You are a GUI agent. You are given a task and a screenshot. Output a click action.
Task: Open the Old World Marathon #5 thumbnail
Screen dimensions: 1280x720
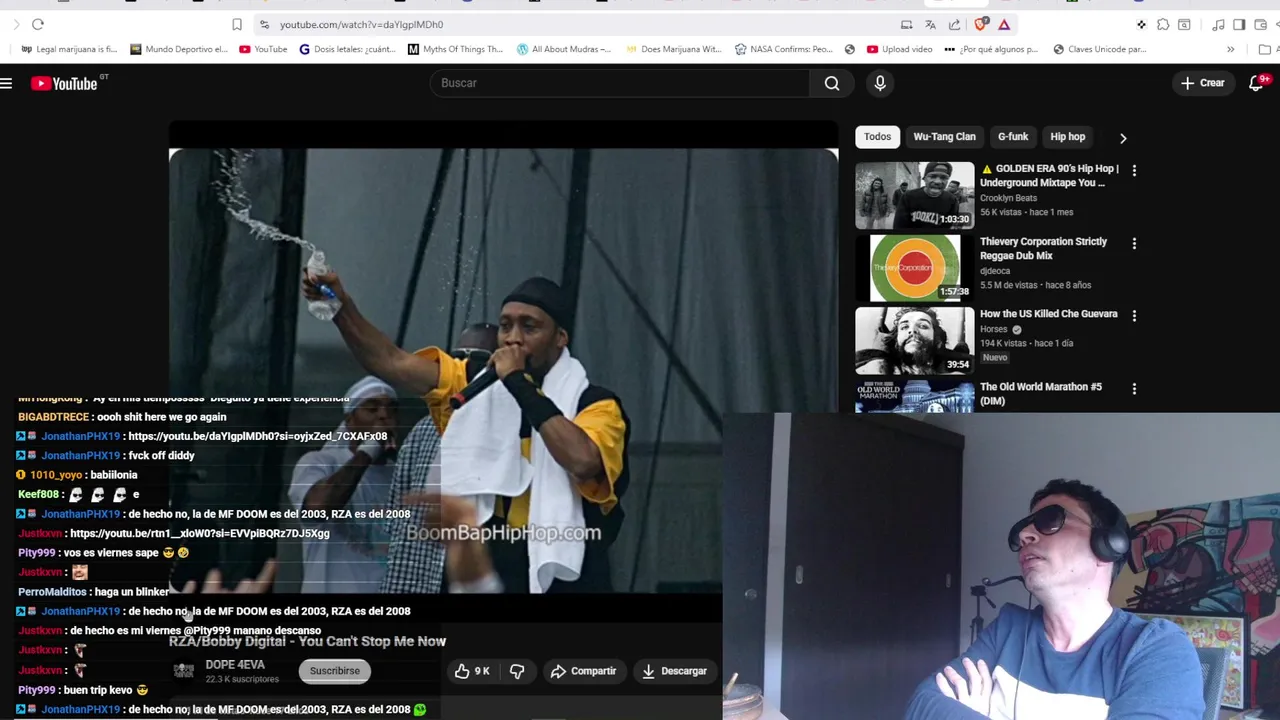point(914,396)
